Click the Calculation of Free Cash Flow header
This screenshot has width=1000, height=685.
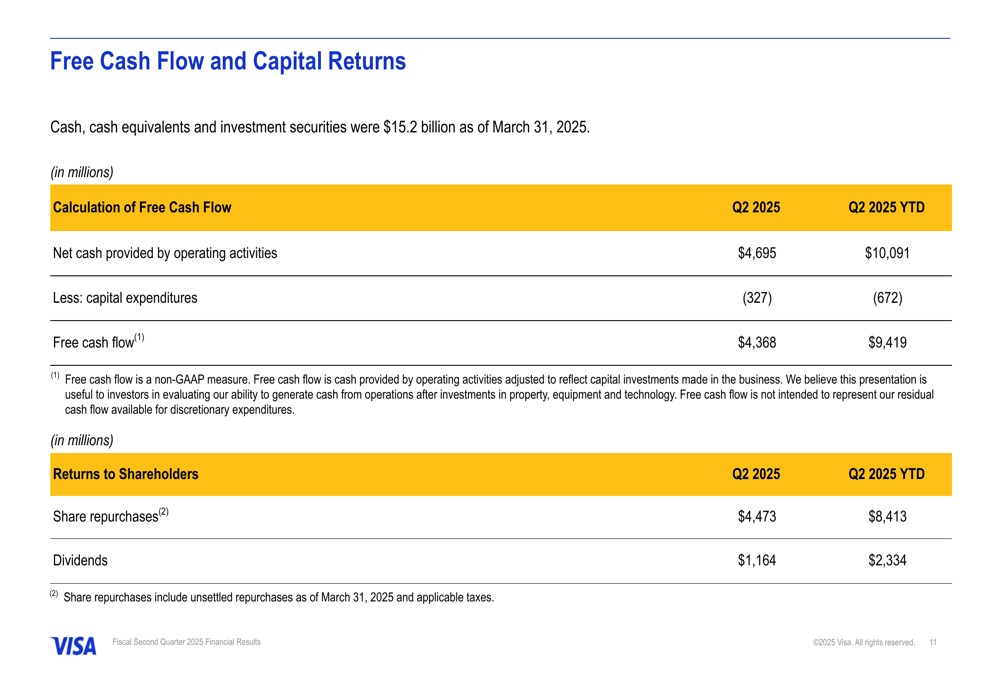pos(142,207)
